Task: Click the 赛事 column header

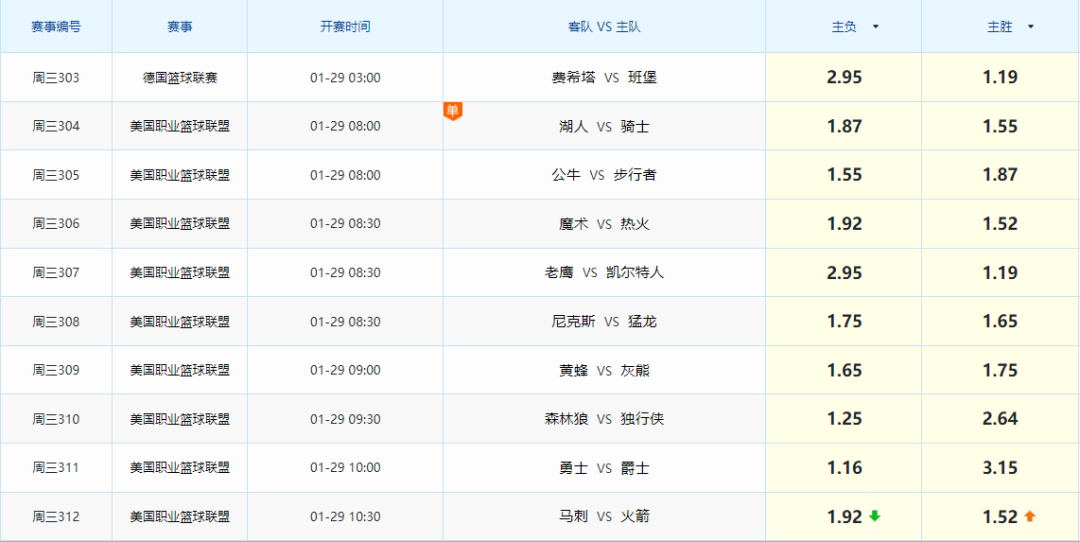Action: coord(180,27)
